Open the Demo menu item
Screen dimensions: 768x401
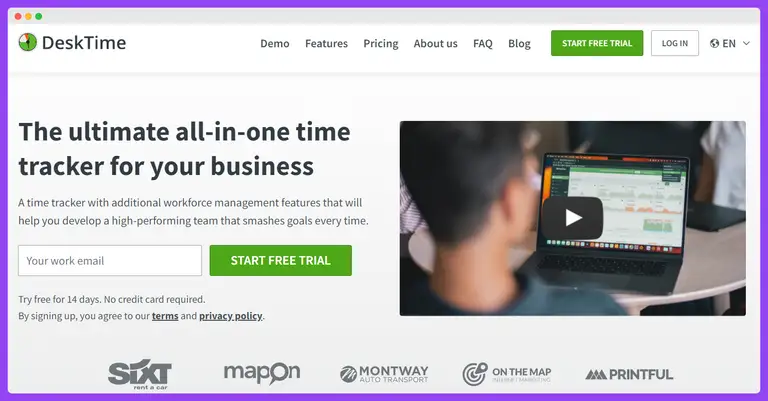point(275,44)
